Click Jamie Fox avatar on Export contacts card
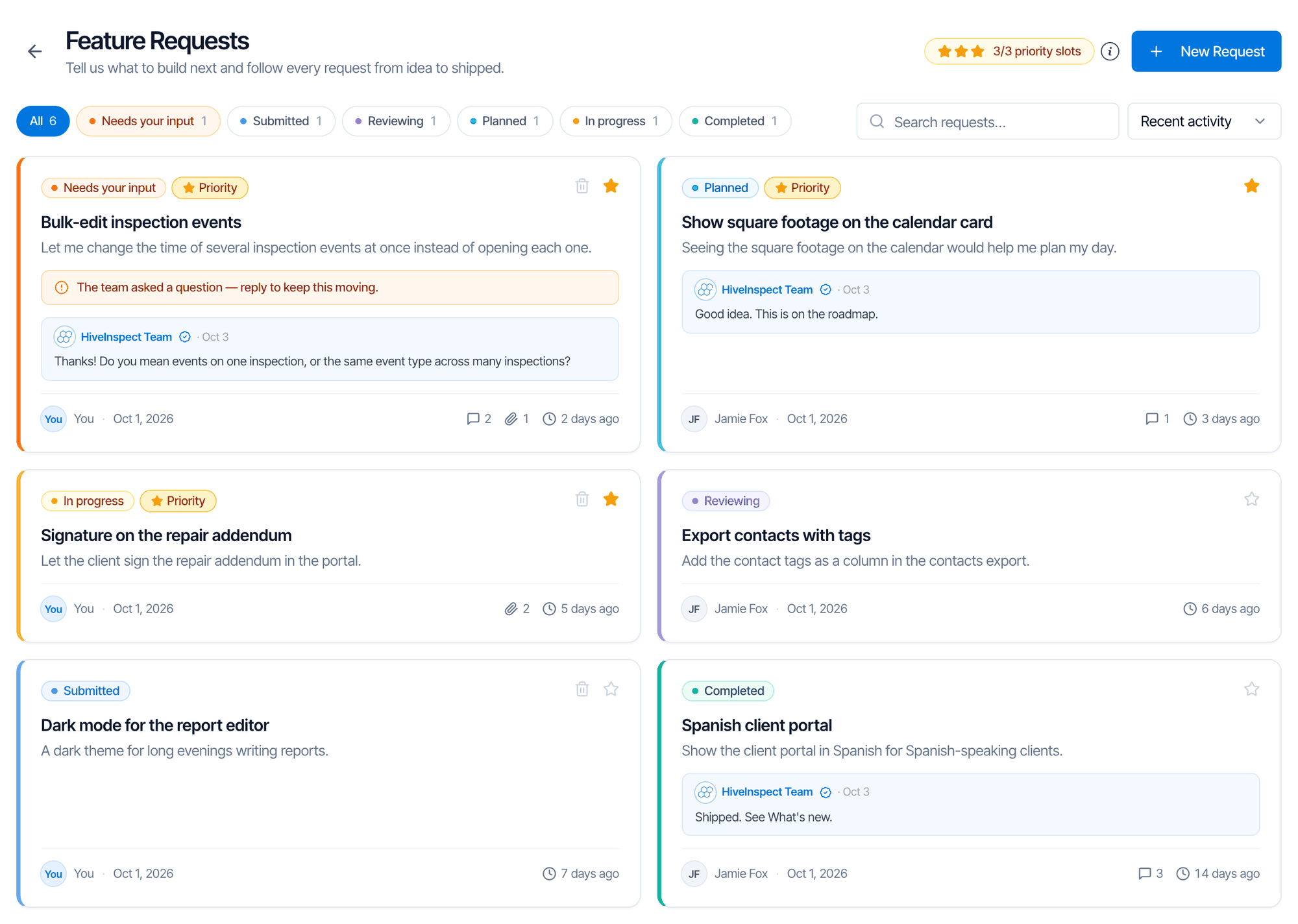This screenshot has width=1298, height=924. coord(694,609)
